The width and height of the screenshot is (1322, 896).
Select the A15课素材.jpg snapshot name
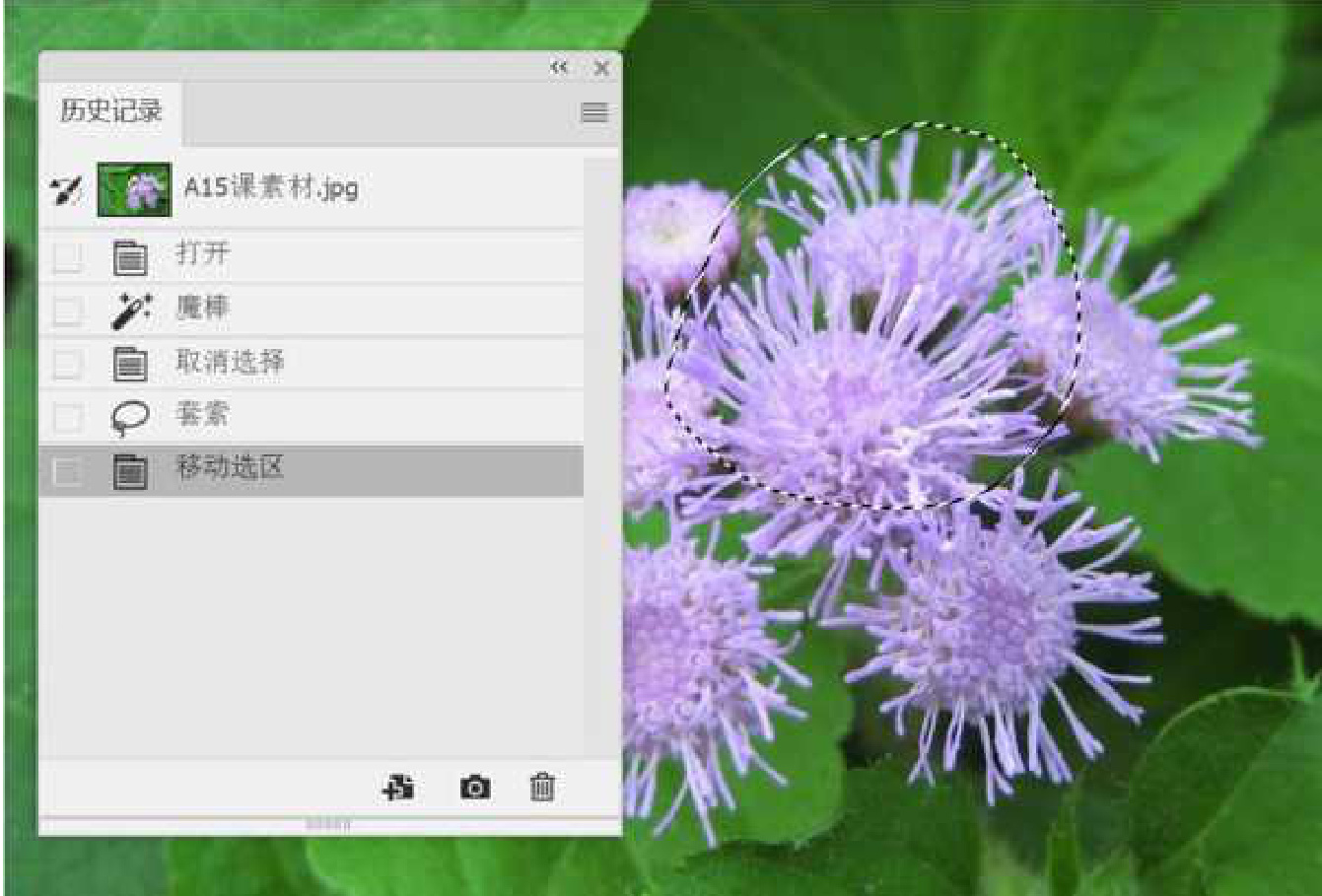(271, 187)
